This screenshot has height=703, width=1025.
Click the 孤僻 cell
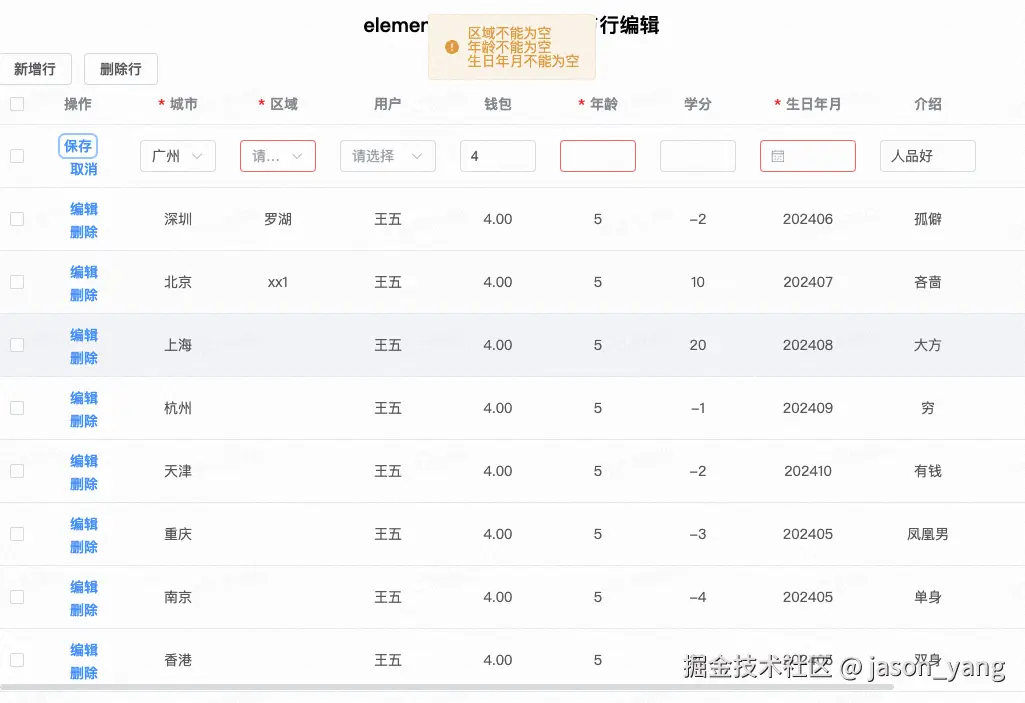tap(928, 219)
